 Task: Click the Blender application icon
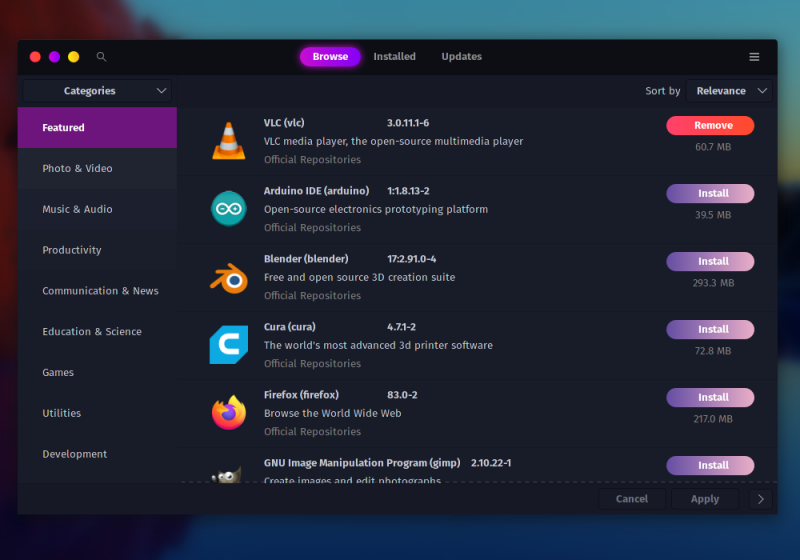click(229, 278)
